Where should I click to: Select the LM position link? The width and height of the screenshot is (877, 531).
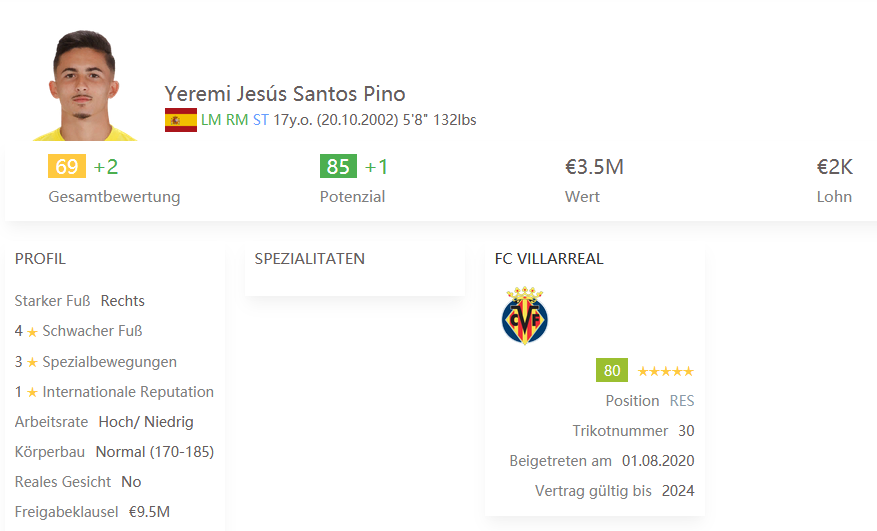211,120
